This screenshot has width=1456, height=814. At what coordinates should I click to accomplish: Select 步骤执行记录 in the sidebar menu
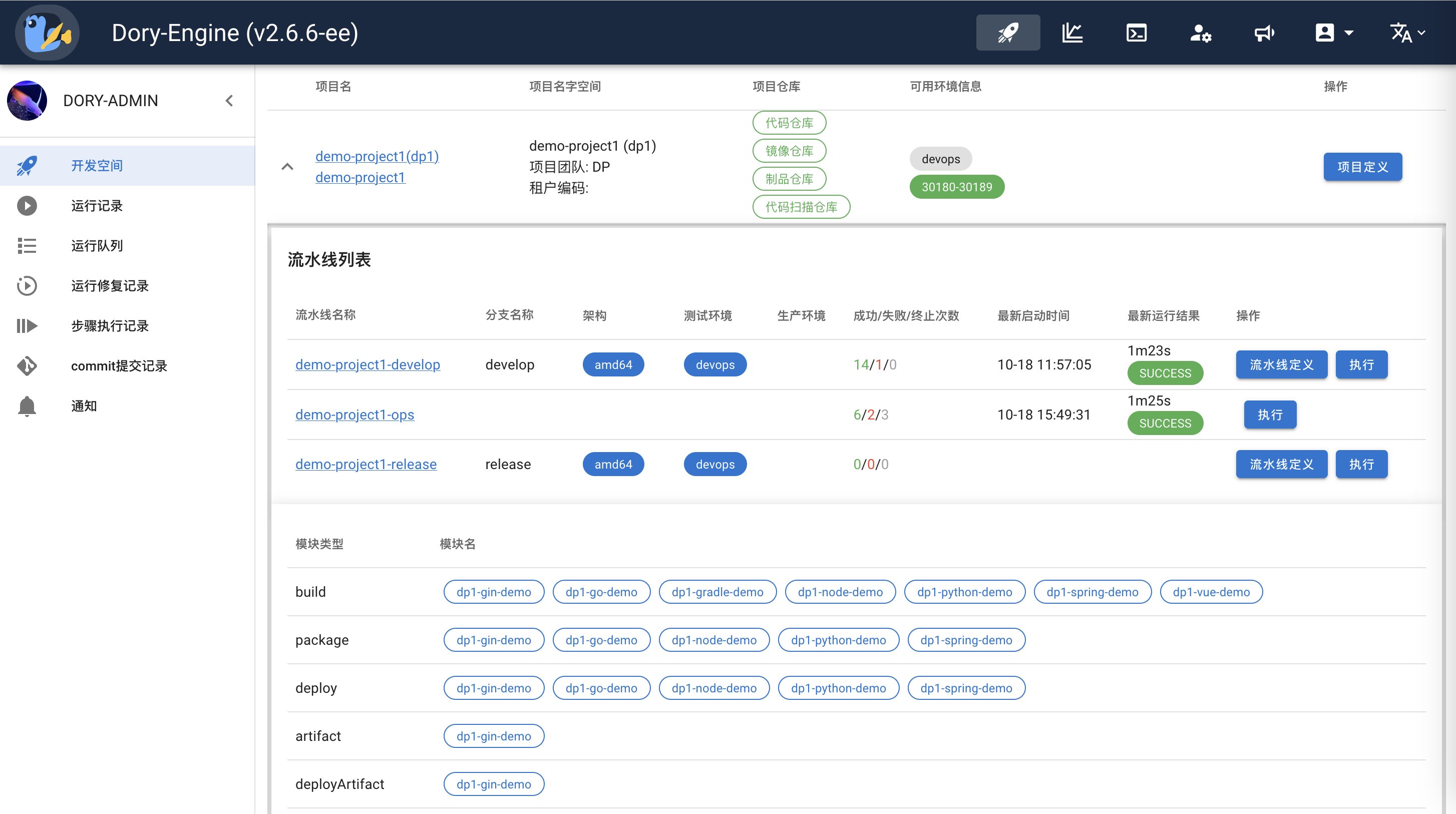(27, 325)
